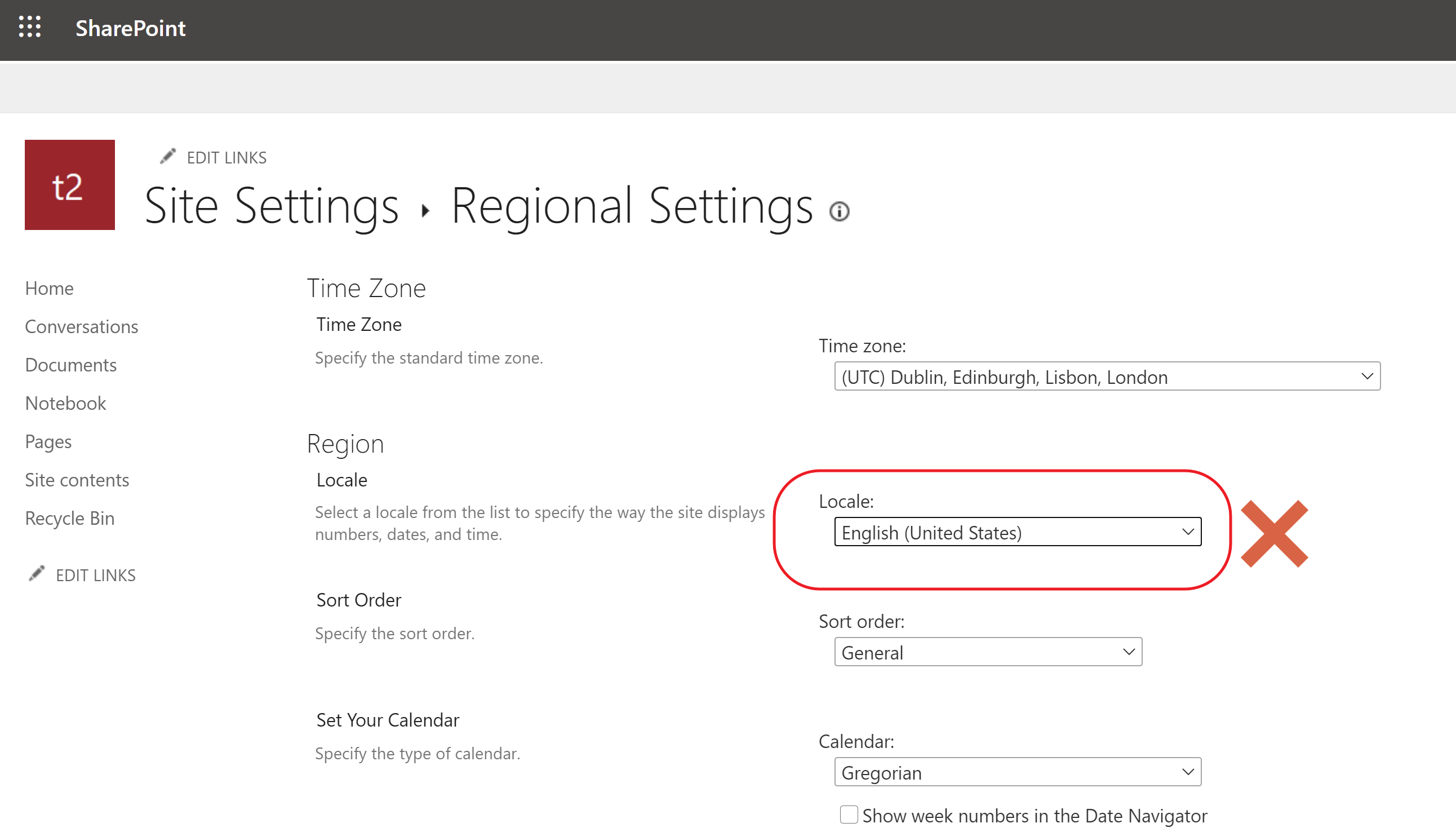Open Site contents link
This screenshot has height=832, width=1456.
click(x=77, y=480)
